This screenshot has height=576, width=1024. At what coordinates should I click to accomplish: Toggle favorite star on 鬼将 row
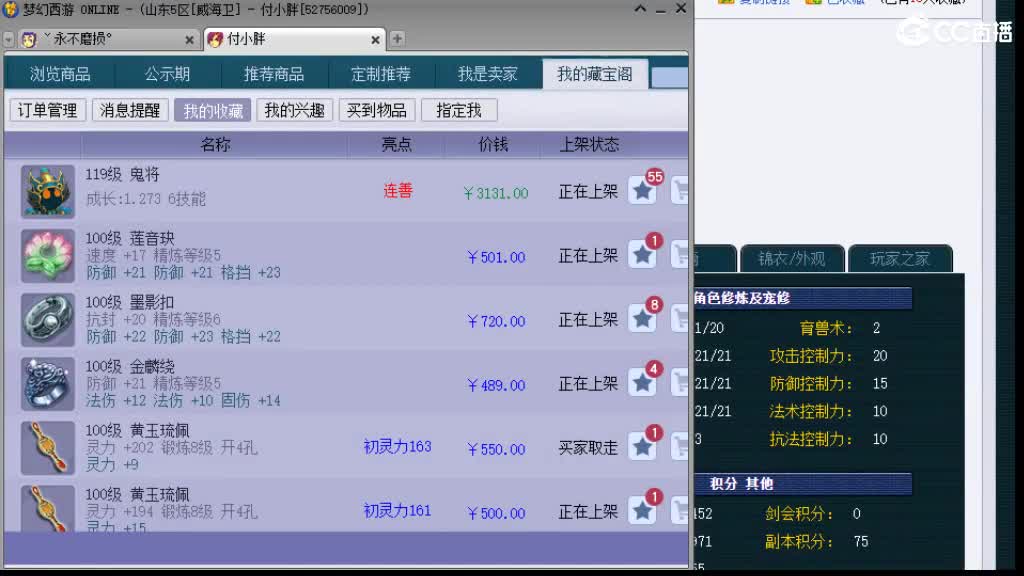point(643,191)
